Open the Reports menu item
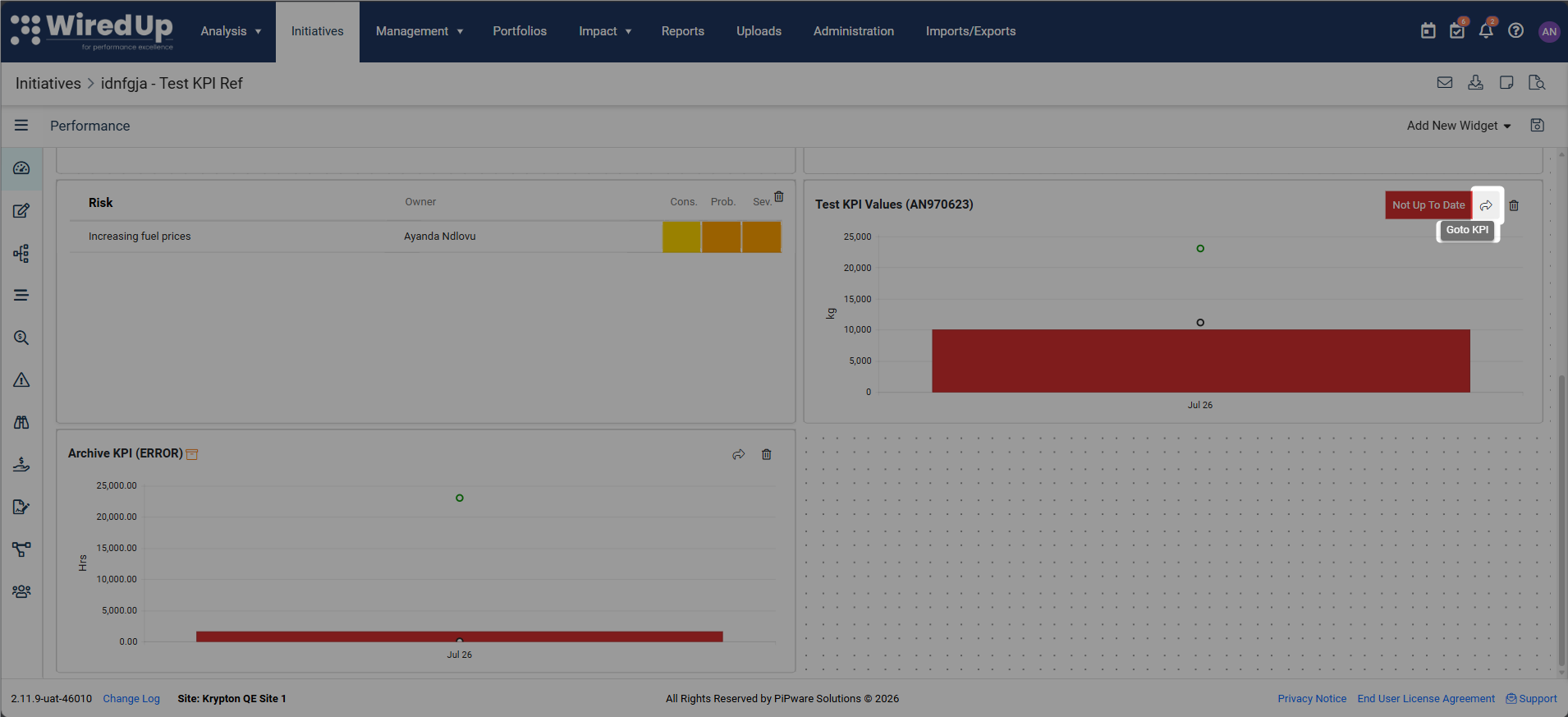Image resolution: width=1568 pixels, height=717 pixels. coord(683,31)
